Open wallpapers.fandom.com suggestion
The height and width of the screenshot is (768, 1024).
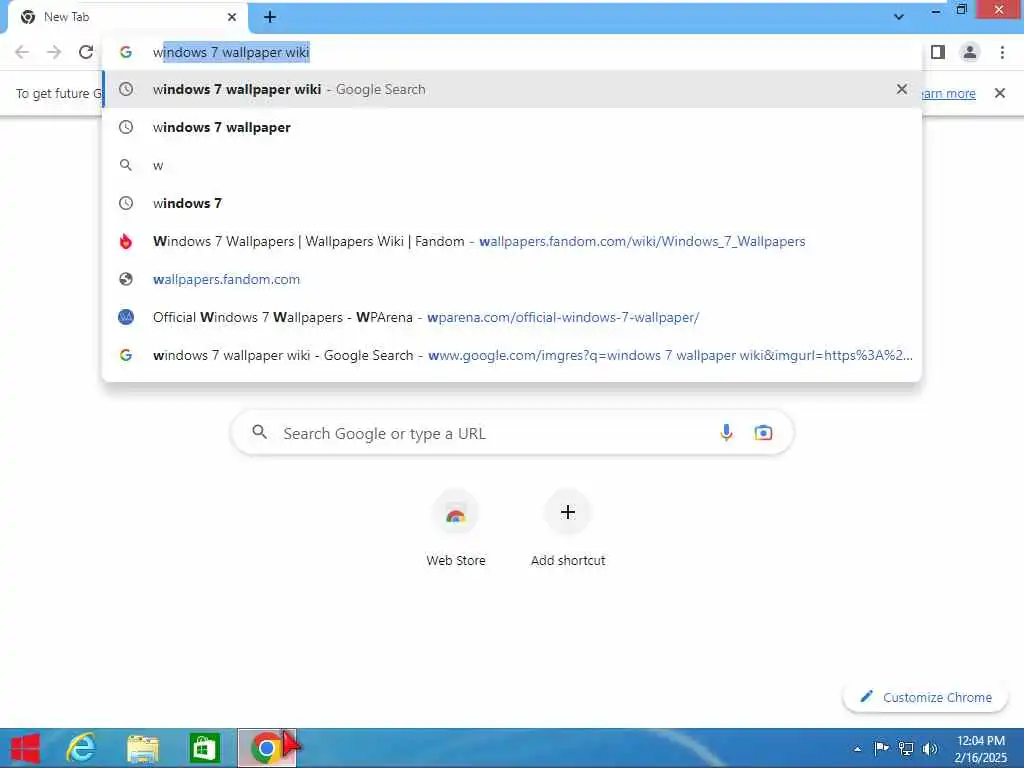(x=512, y=279)
